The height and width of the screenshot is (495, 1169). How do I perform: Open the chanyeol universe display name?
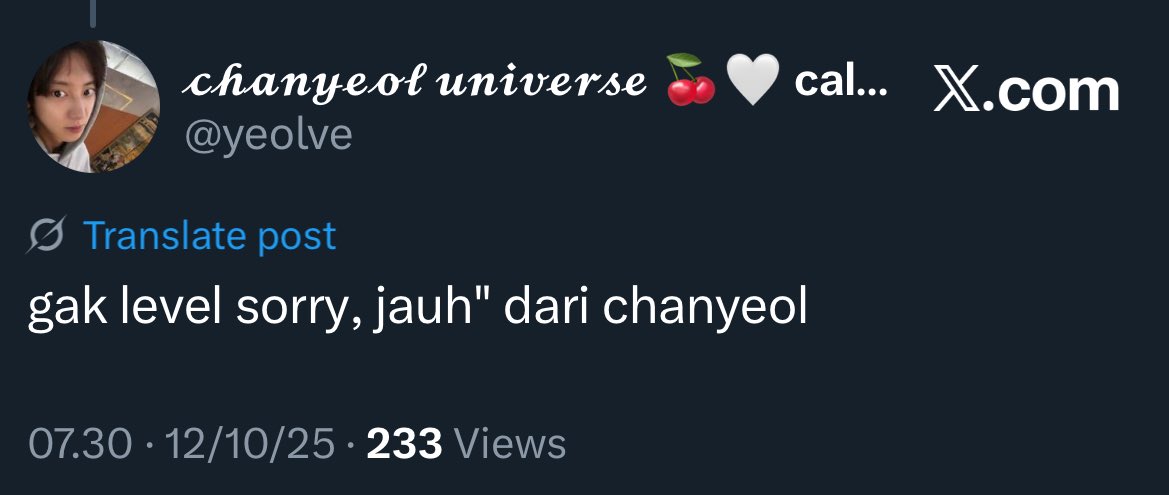[x=415, y=81]
